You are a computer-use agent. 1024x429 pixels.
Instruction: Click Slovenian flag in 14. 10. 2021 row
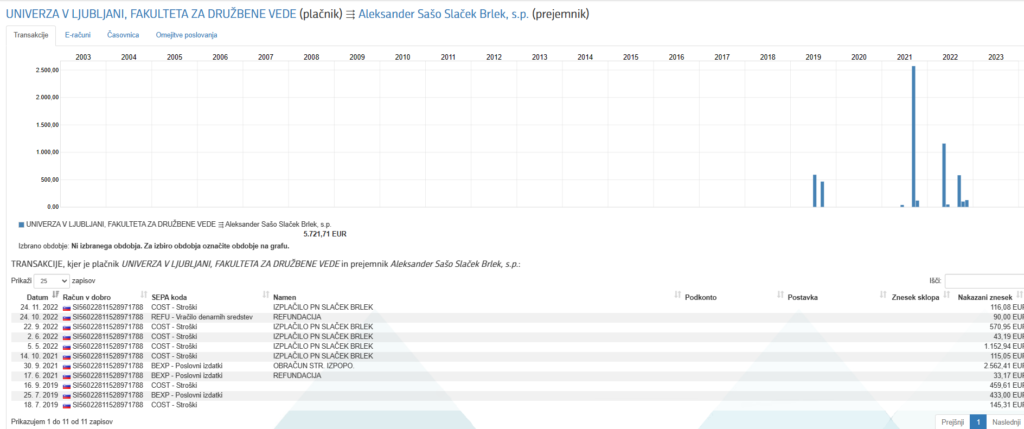[67, 356]
